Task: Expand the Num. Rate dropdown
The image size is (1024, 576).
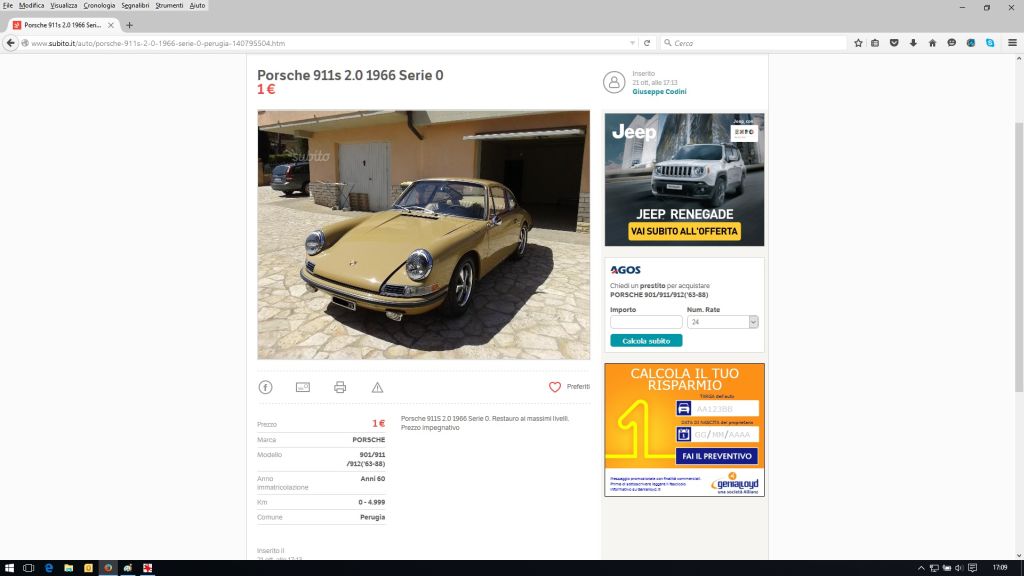Action: pos(753,322)
